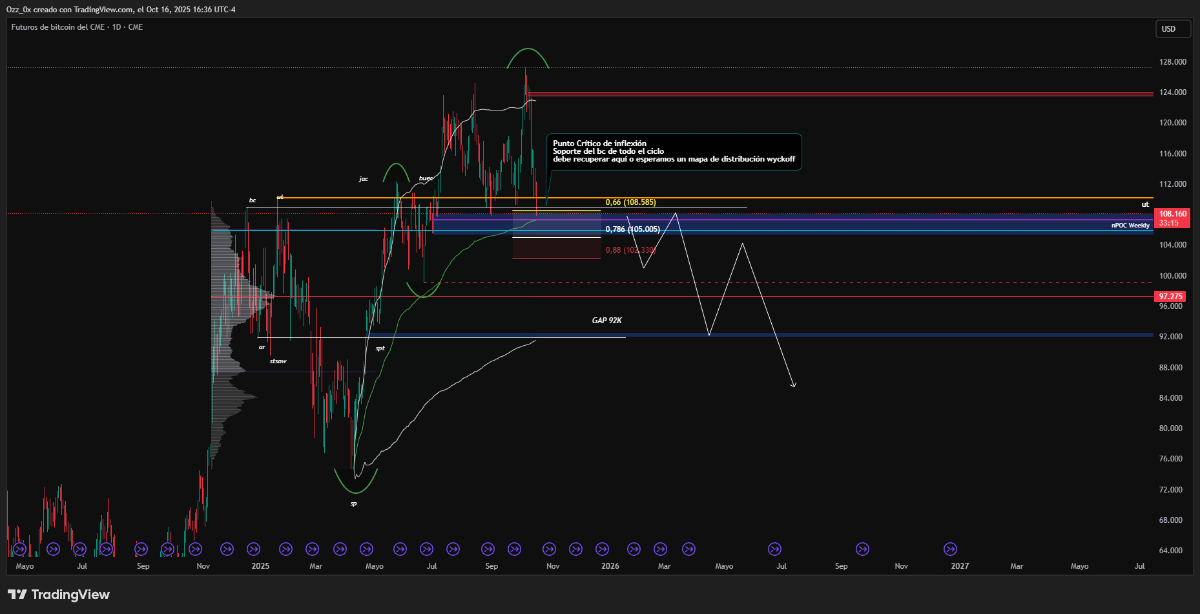
Task: Open the USD currency selector
Action: (1168, 30)
